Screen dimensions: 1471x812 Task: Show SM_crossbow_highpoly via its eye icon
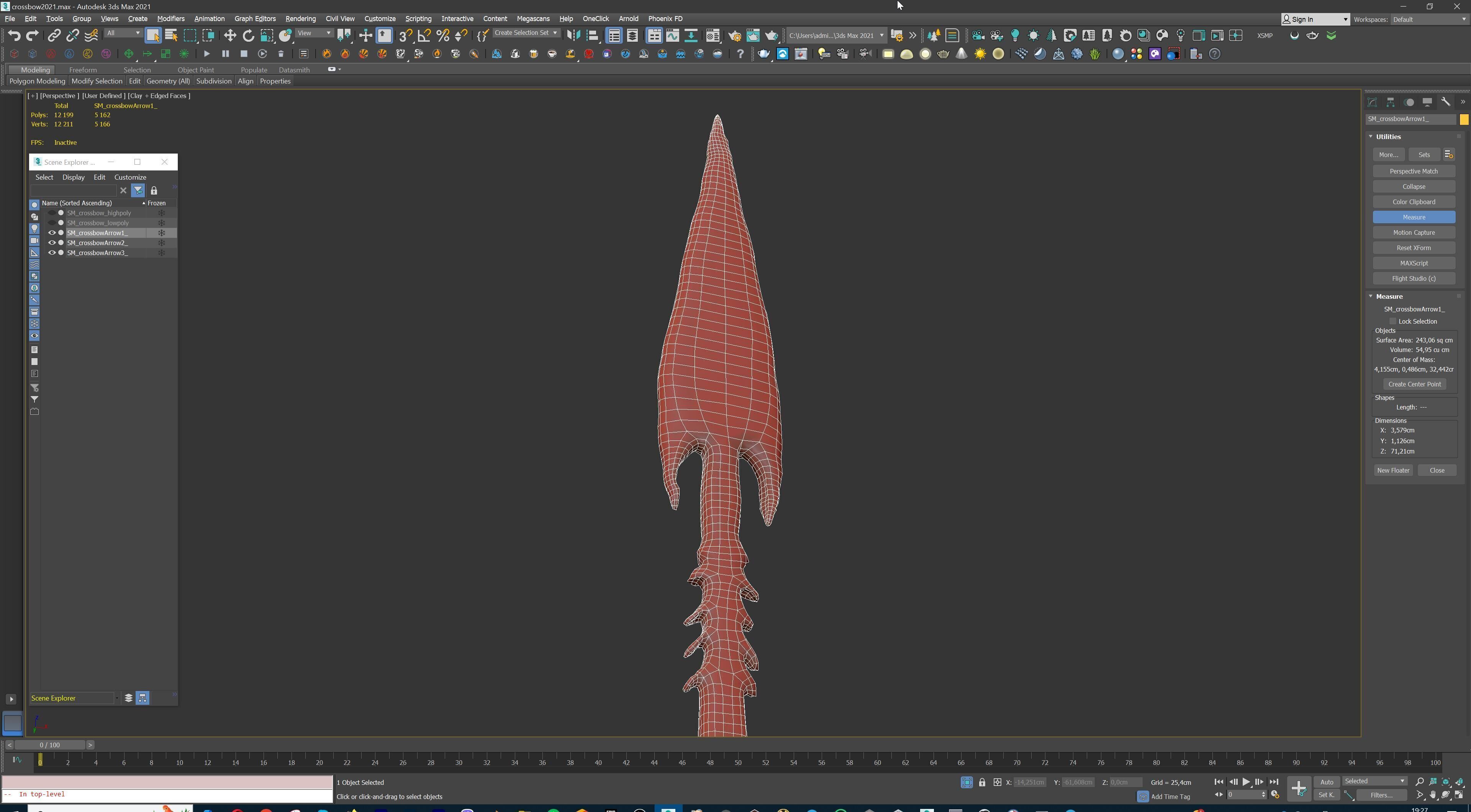coord(52,213)
